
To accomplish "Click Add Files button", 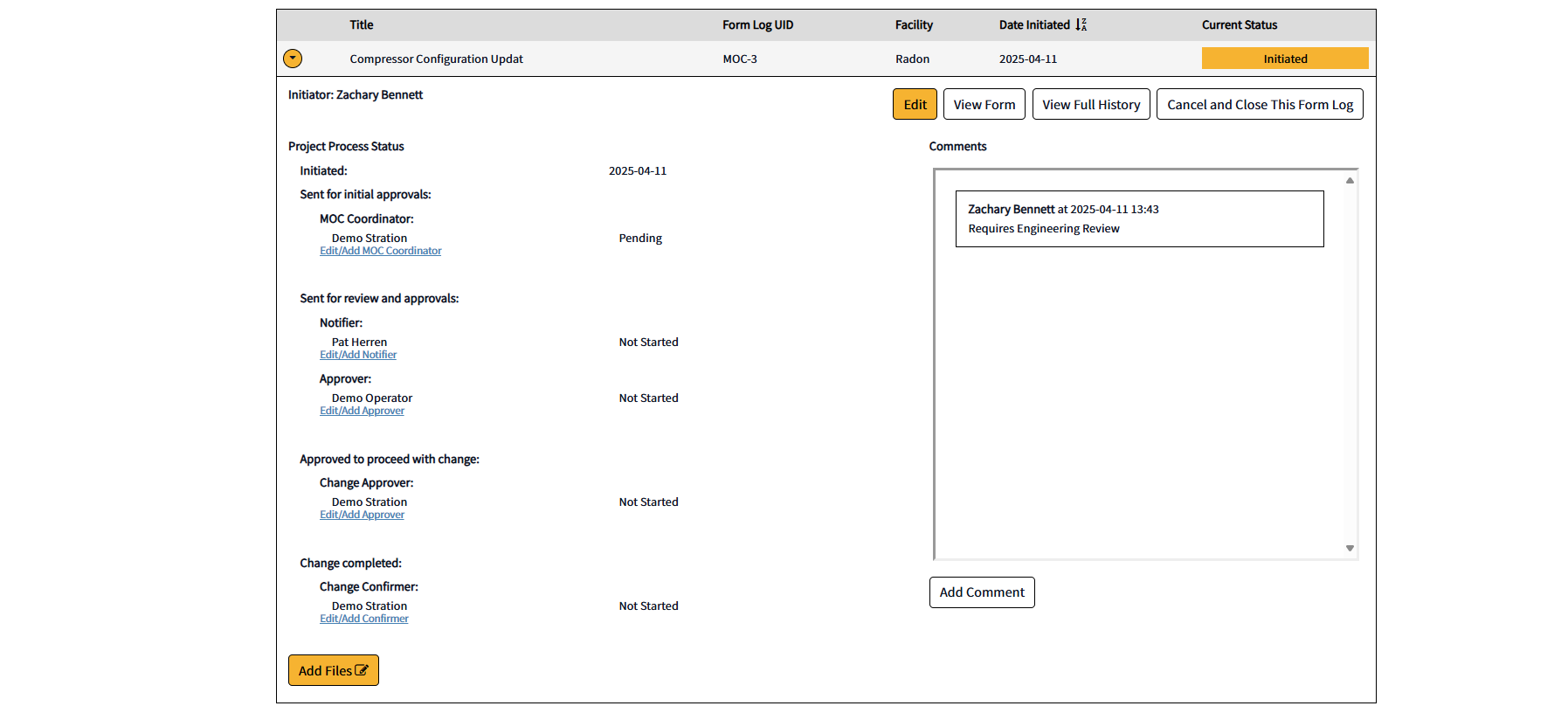I will 334,670.
